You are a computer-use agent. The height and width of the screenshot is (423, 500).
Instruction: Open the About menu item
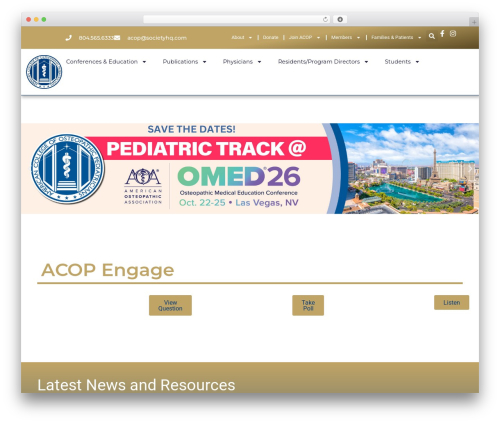point(238,37)
